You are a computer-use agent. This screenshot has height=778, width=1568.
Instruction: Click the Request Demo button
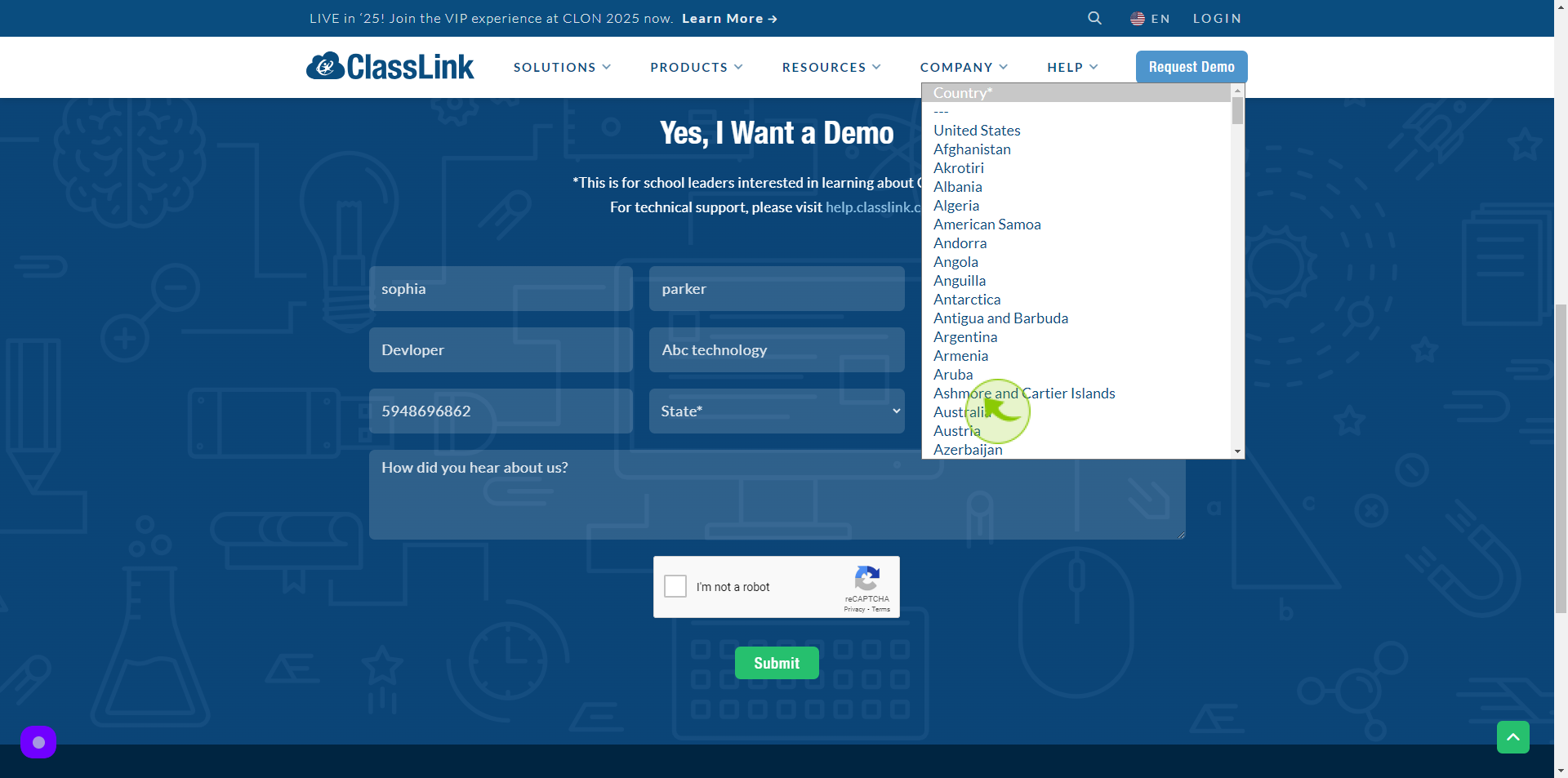(1192, 67)
